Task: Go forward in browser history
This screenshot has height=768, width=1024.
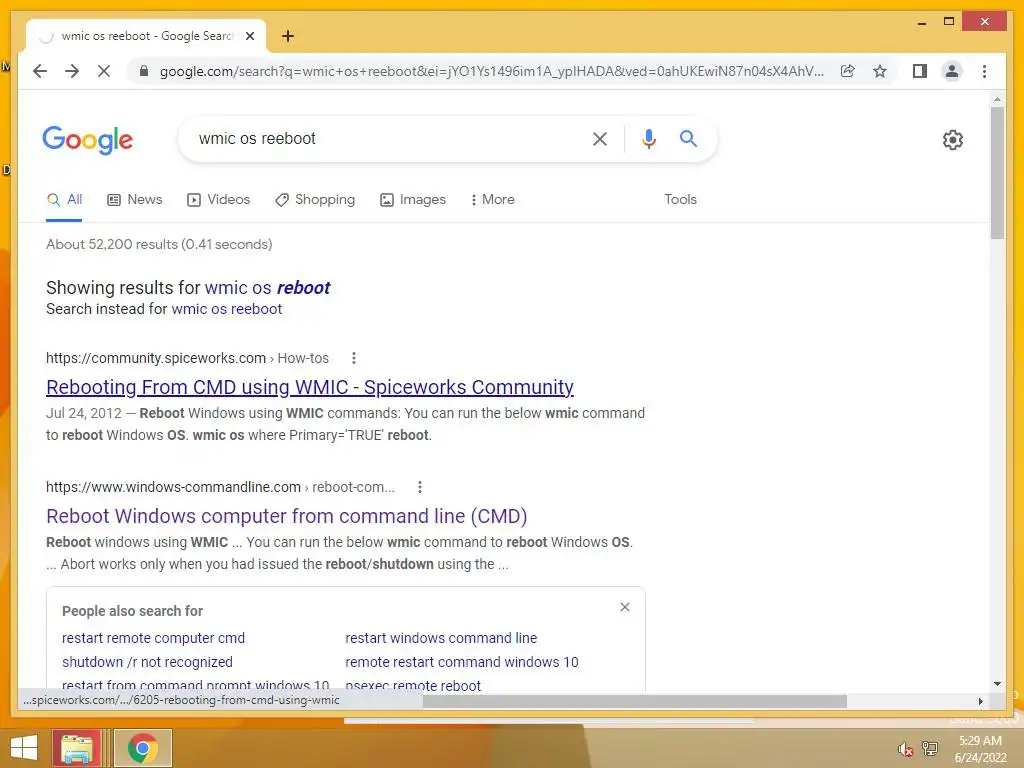Action: [x=72, y=71]
